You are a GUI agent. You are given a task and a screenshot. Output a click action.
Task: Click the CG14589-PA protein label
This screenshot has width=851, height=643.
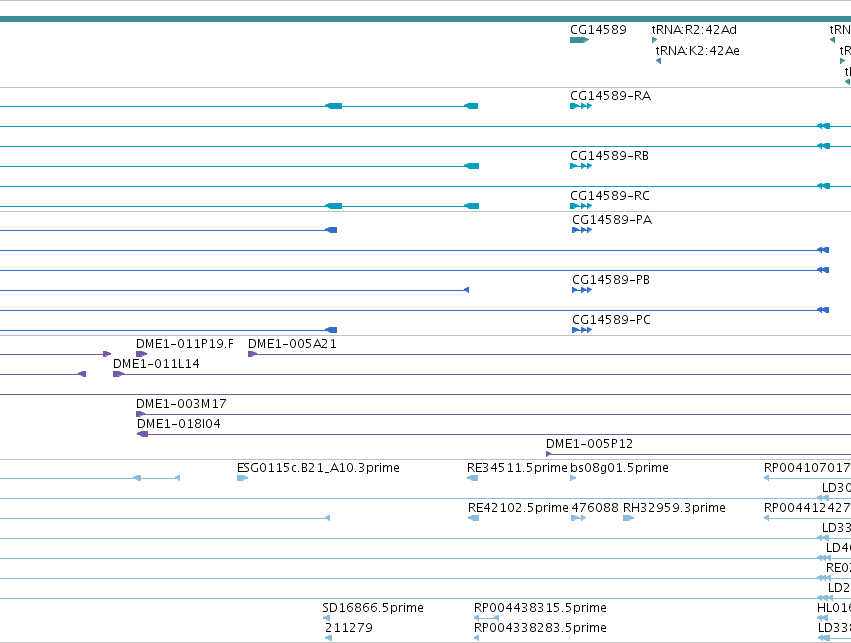[x=612, y=220]
